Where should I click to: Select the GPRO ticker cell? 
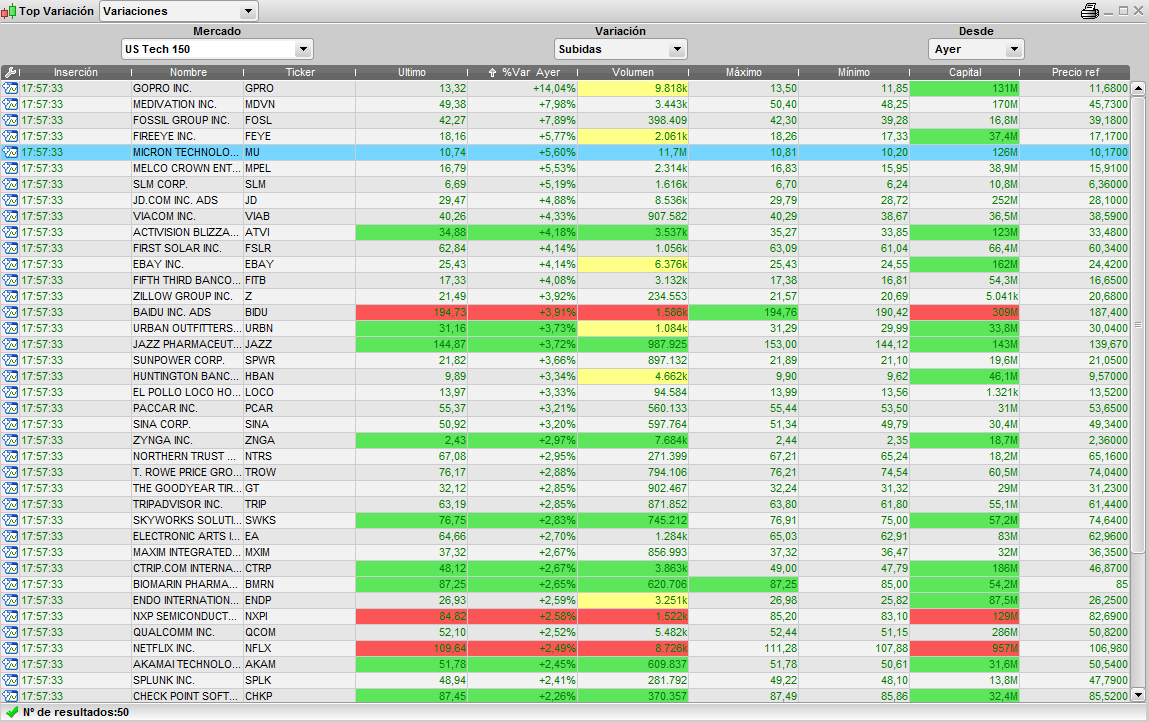click(x=300, y=89)
